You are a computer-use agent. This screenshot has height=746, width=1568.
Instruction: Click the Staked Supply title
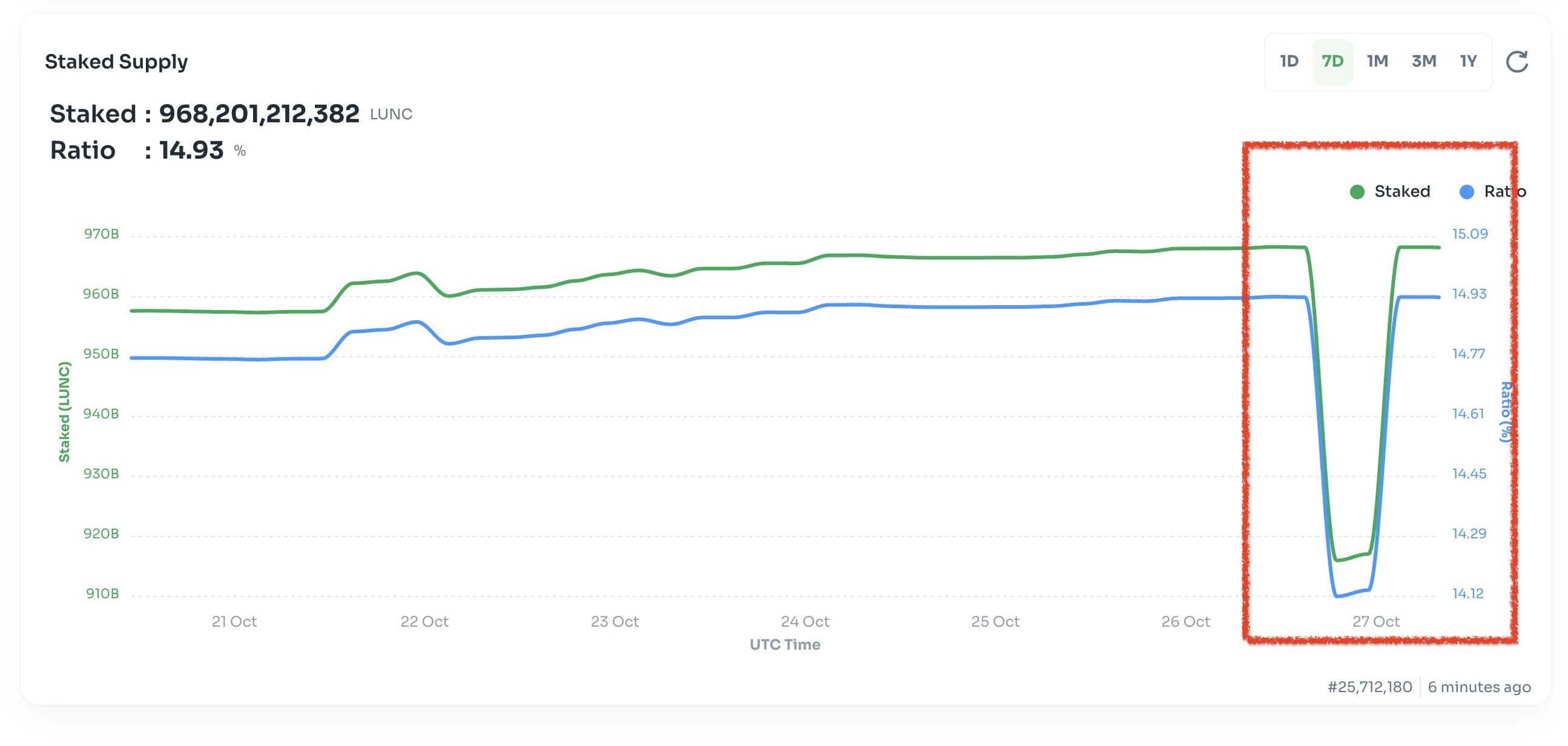click(116, 62)
